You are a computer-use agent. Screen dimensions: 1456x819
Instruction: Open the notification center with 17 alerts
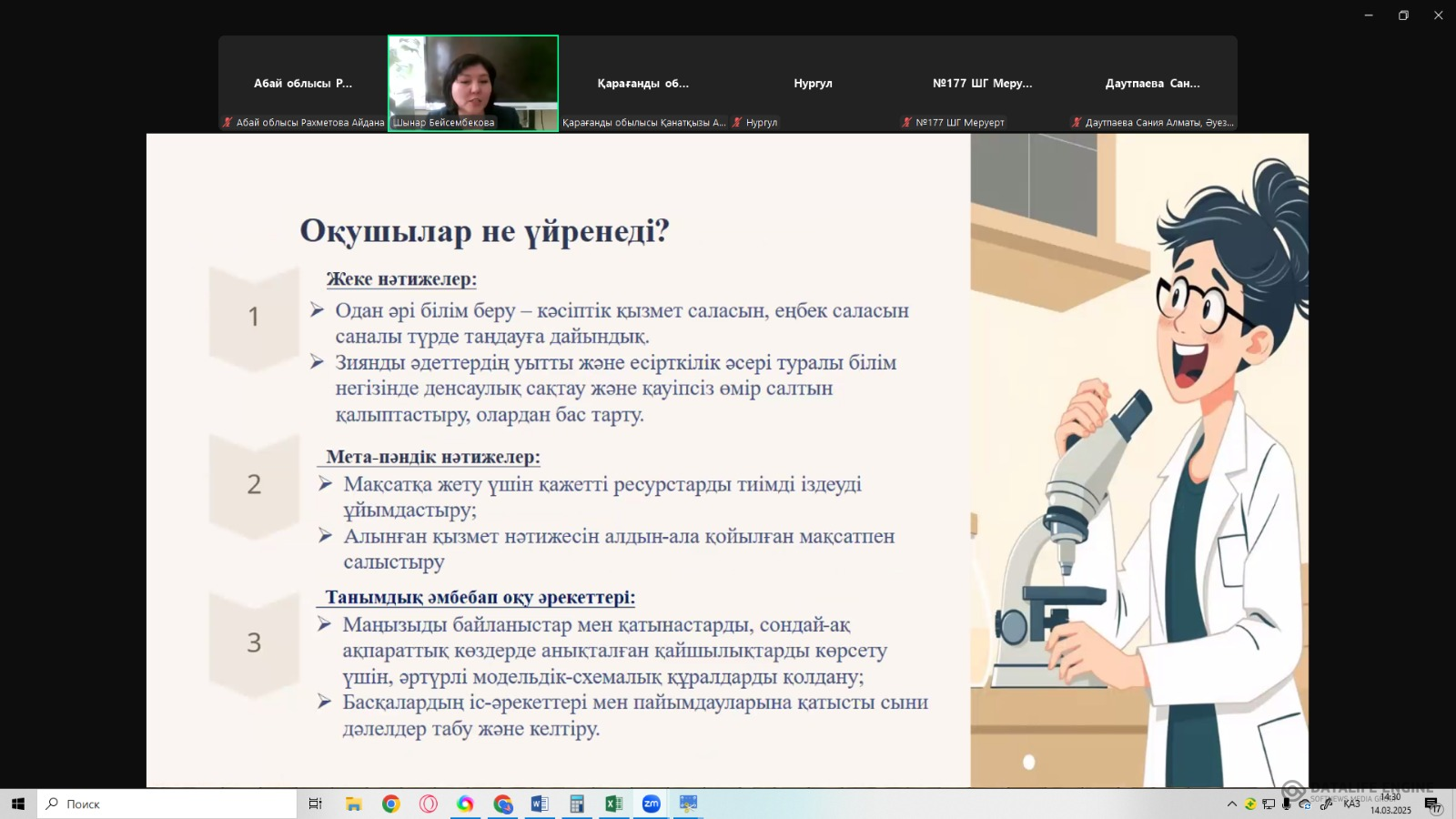pyautogui.click(x=1432, y=804)
